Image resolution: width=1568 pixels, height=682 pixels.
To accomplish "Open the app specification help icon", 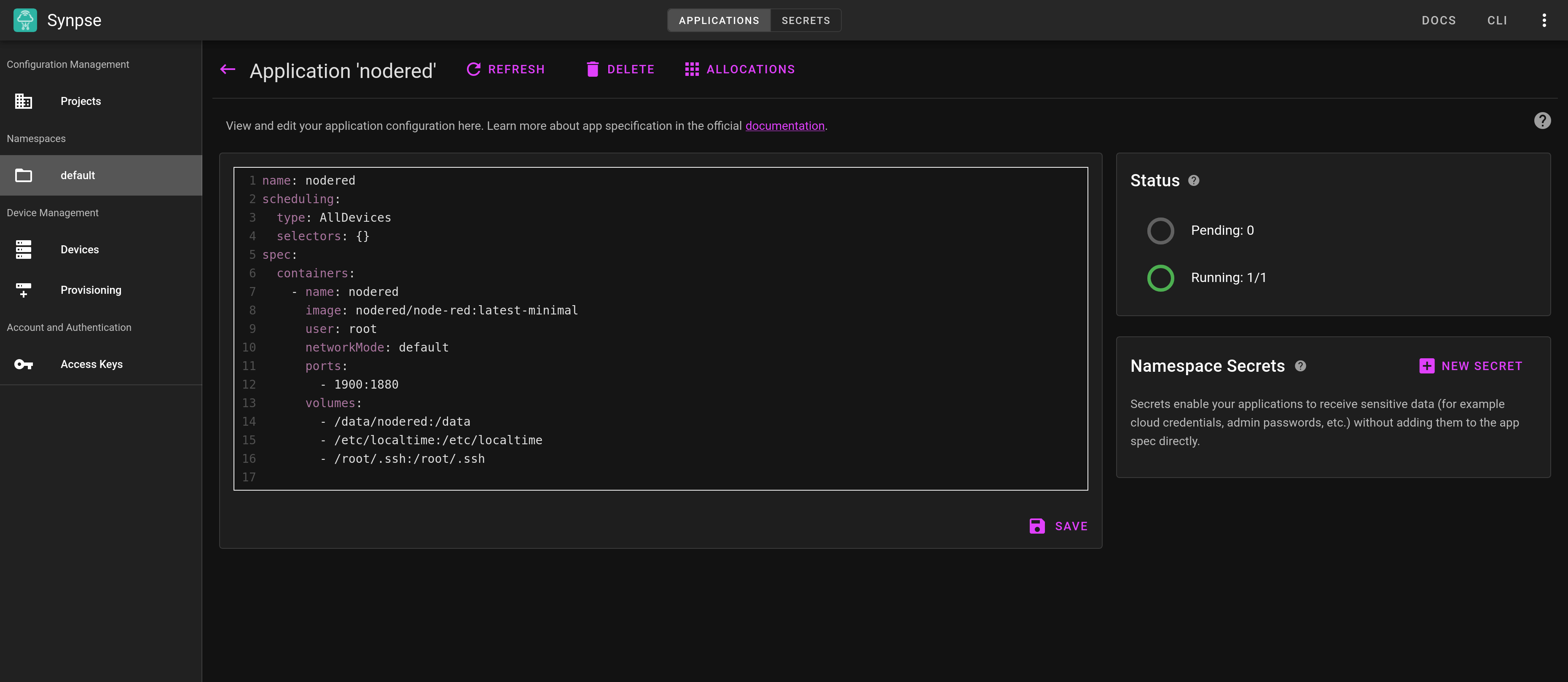I will coord(1543,121).
